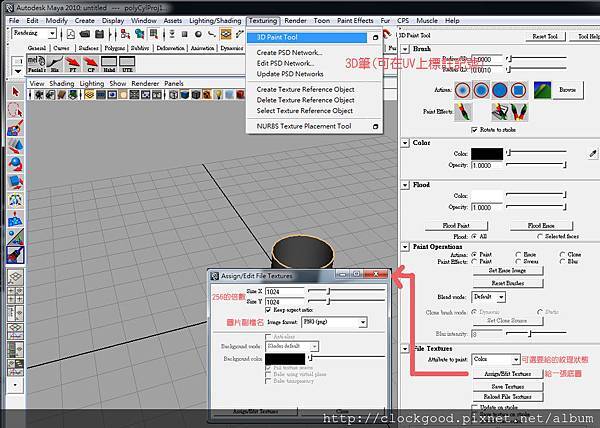Select the Move tool in toolbox
Viewport: 600px width, 428px height.
15,146
